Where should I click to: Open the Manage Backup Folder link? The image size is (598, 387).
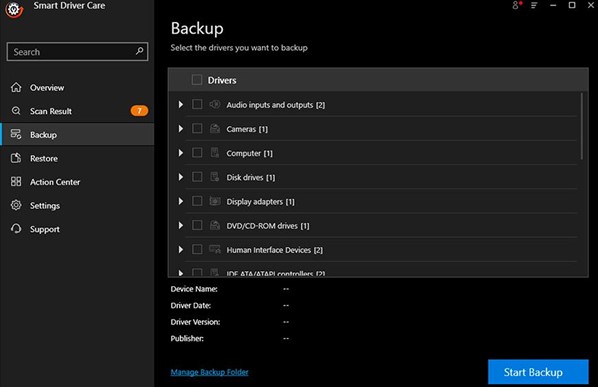pyautogui.click(x=209, y=372)
